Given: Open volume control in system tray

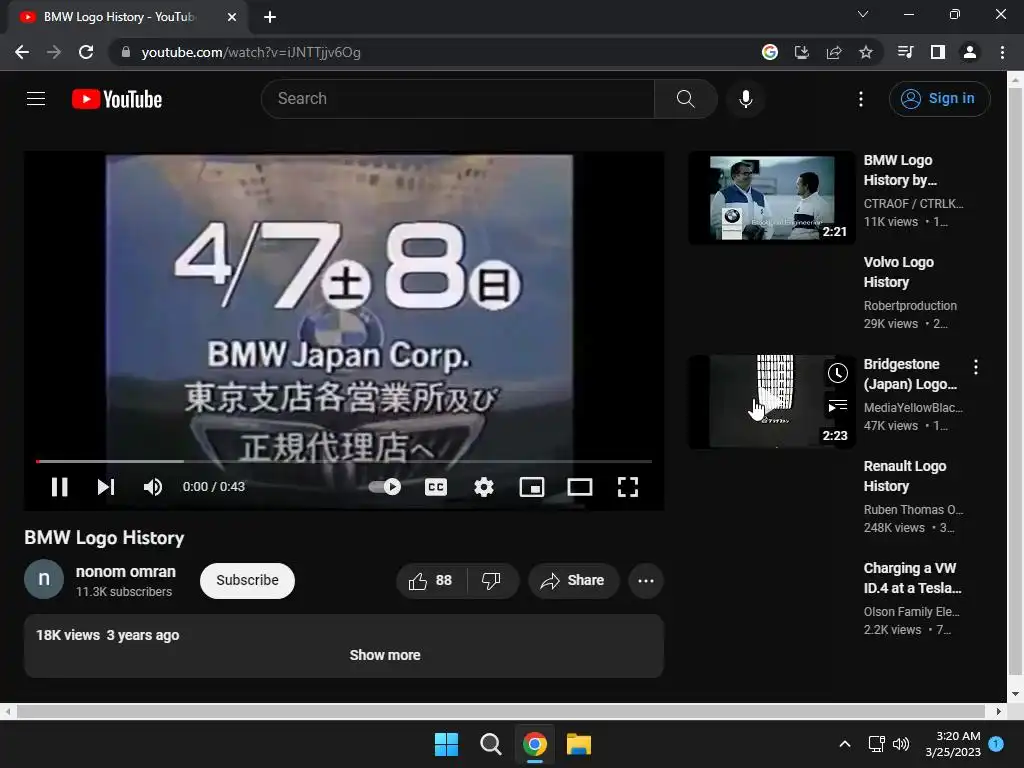Looking at the screenshot, I should point(901,744).
